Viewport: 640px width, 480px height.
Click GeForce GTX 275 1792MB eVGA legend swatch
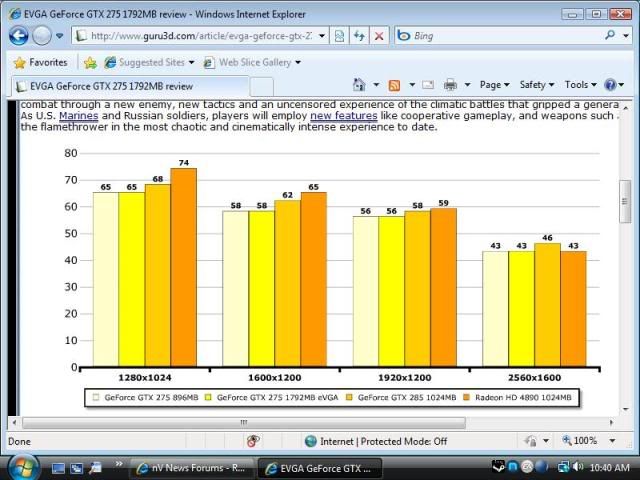[x=208, y=398]
